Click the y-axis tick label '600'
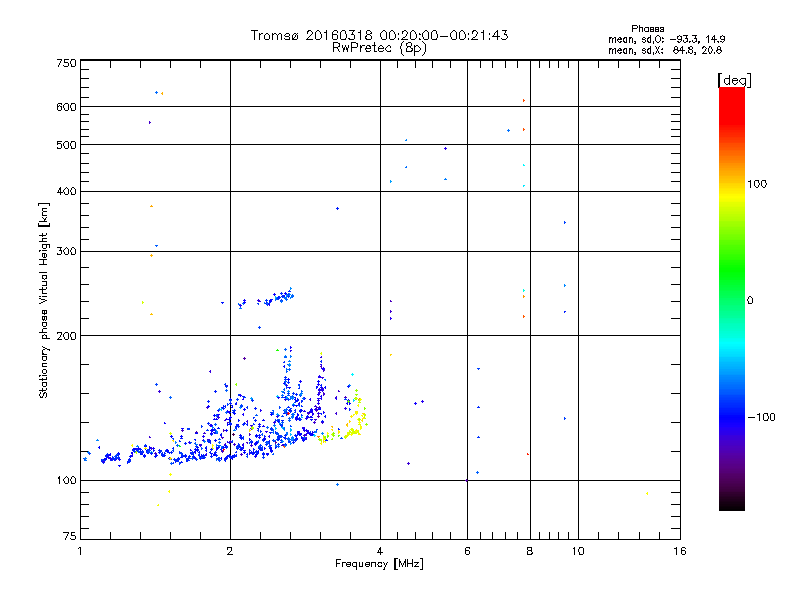The image size is (800, 600). pyautogui.click(x=66, y=107)
